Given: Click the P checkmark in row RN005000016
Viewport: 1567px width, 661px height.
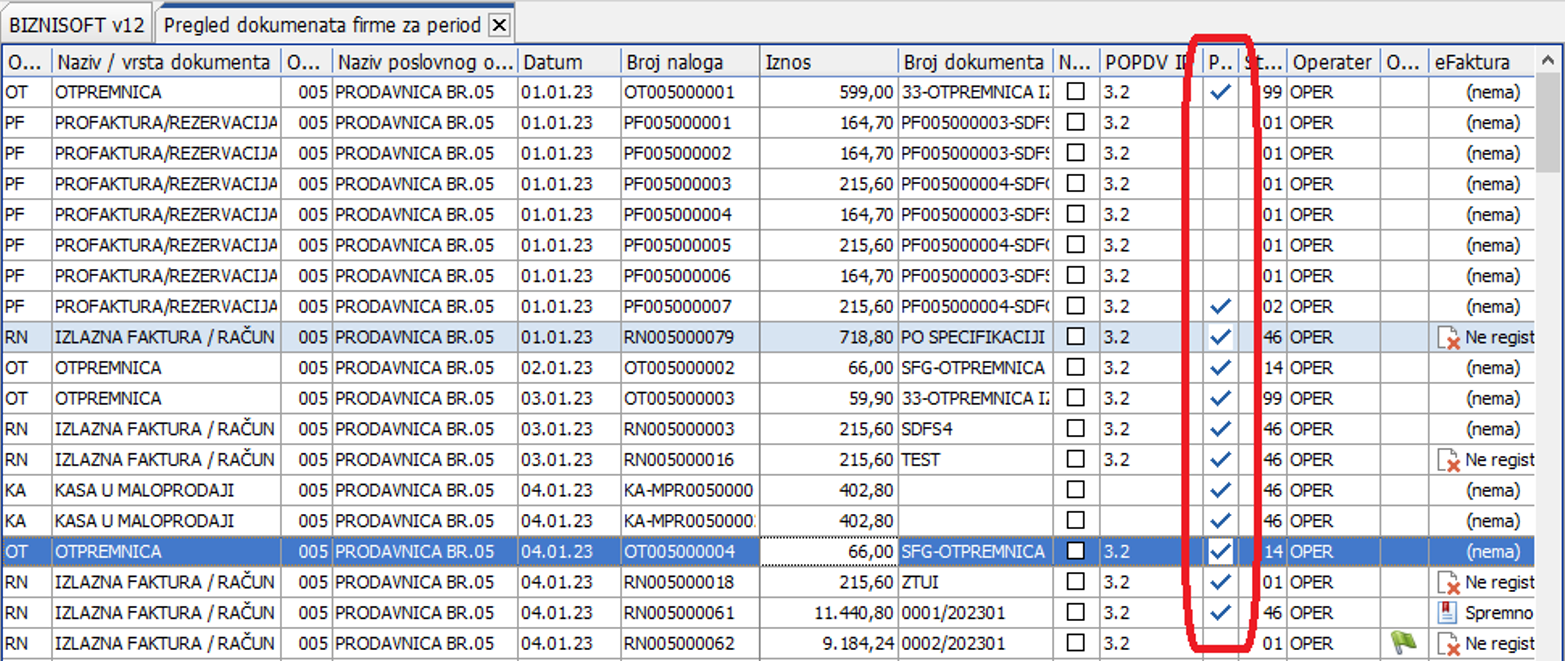Looking at the screenshot, I should (x=1220, y=459).
